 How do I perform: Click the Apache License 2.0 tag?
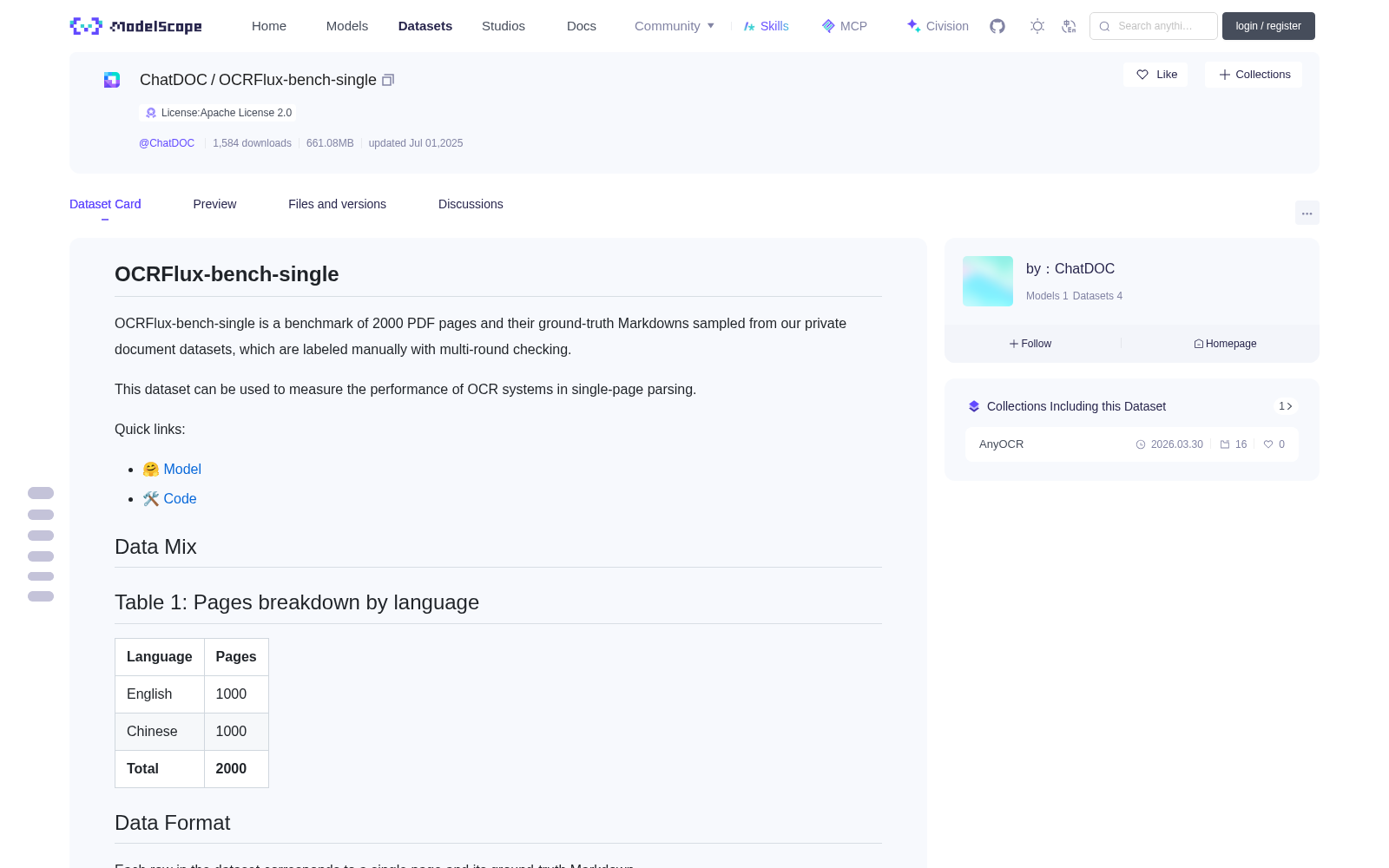coord(218,113)
